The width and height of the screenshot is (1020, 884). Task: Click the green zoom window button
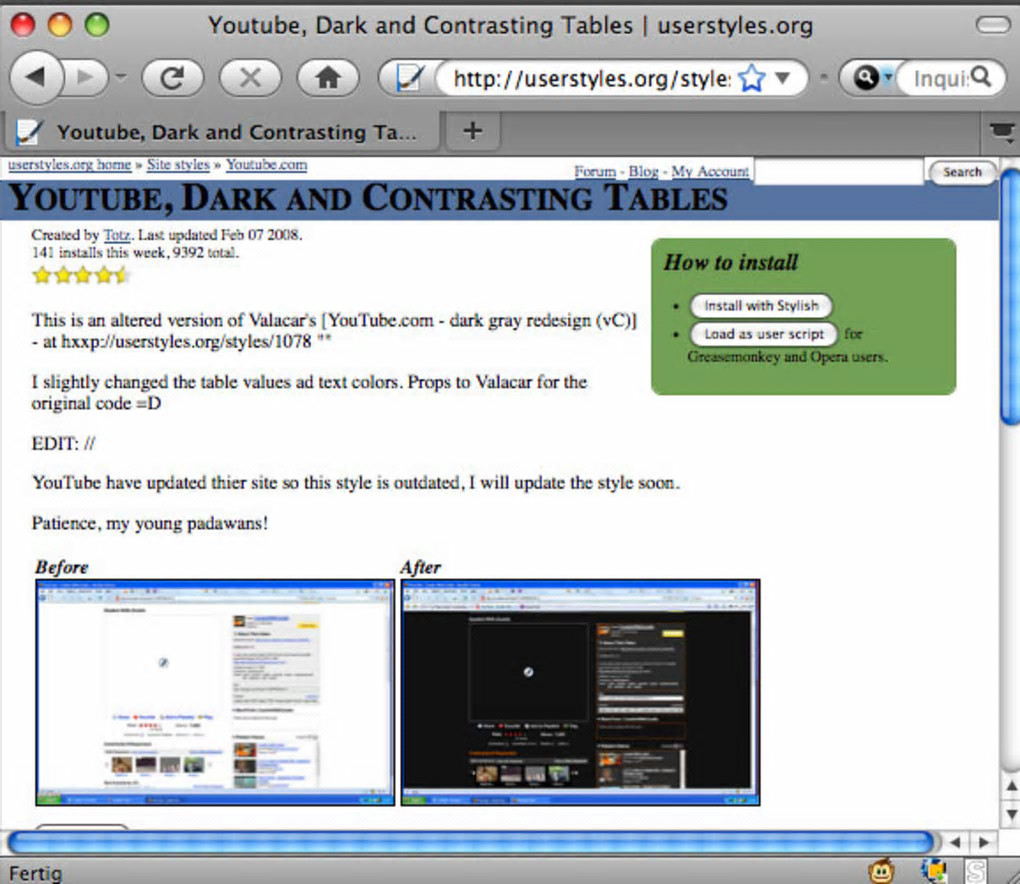(x=97, y=25)
